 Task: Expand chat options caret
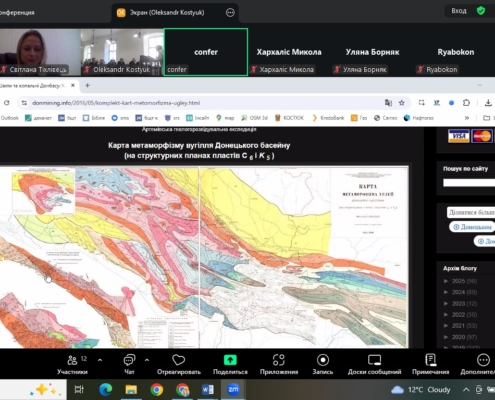pyautogui.click(x=147, y=360)
